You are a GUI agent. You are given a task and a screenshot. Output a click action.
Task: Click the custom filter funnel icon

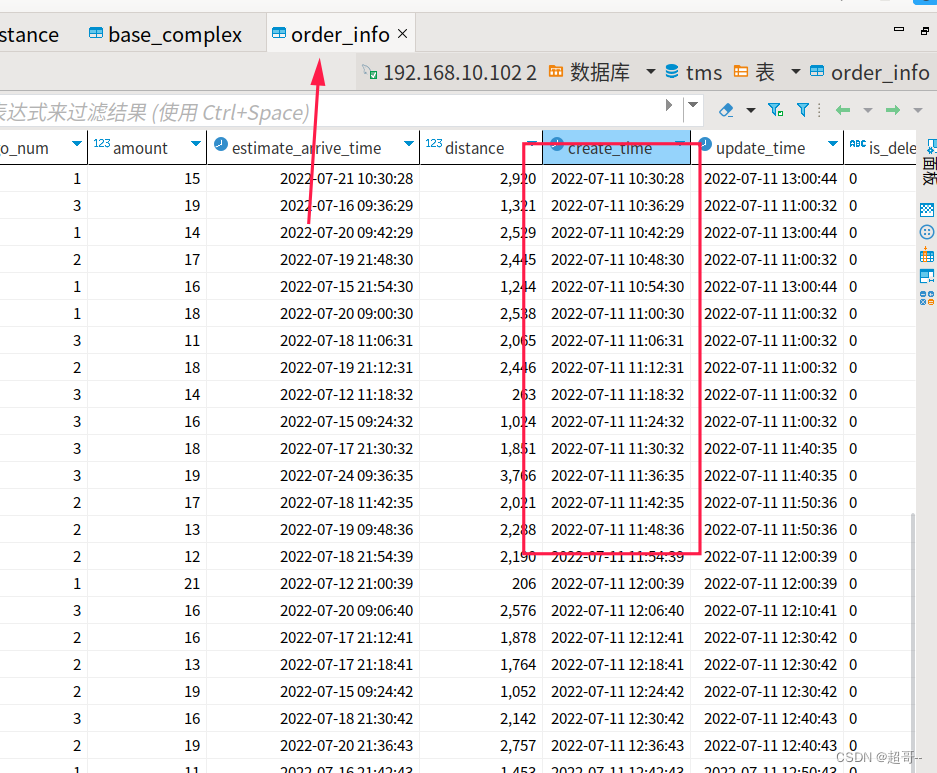point(803,110)
